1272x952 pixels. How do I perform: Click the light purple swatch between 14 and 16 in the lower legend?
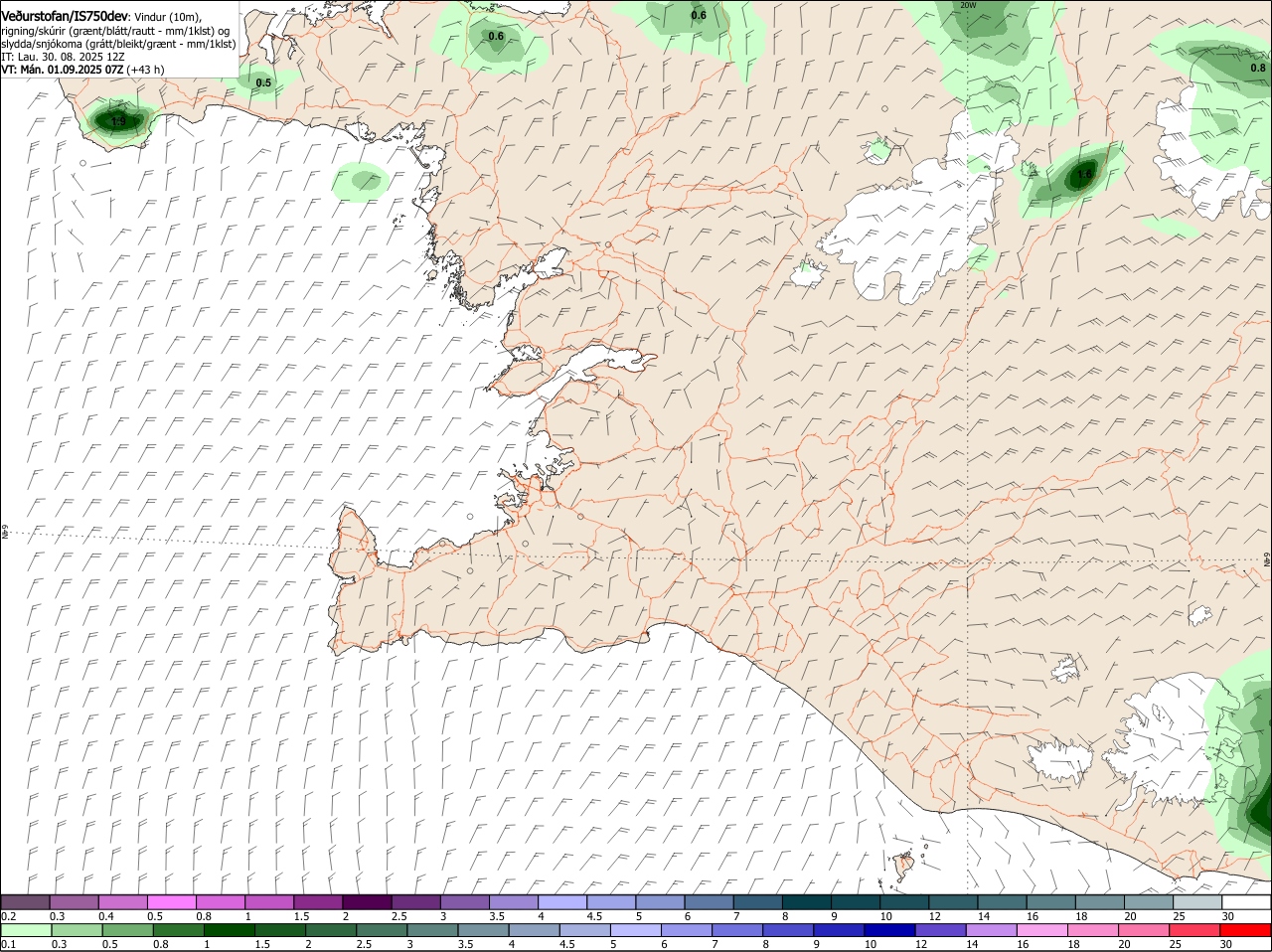pyautogui.click(x=993, y=929)
